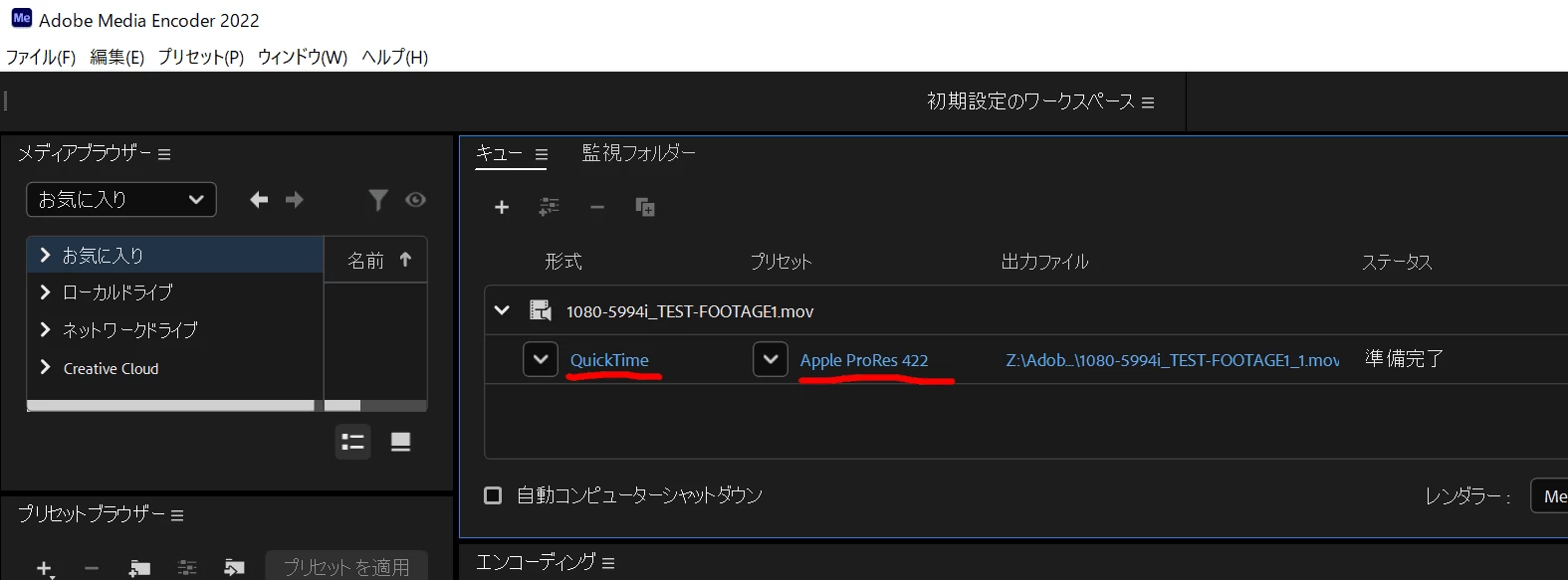
Task: Toggle the media browser eye icon
Action: (416, 200)
